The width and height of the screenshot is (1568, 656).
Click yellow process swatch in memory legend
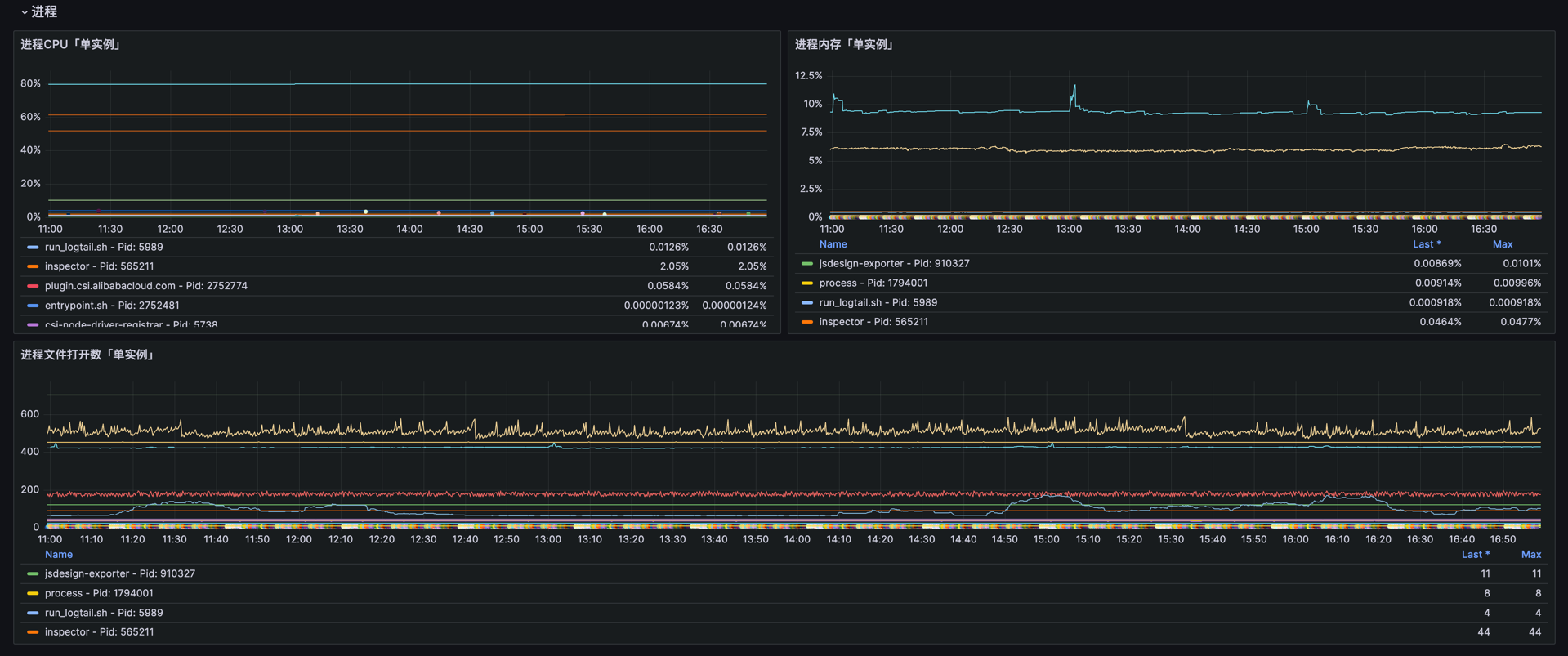tap(807, 283)
